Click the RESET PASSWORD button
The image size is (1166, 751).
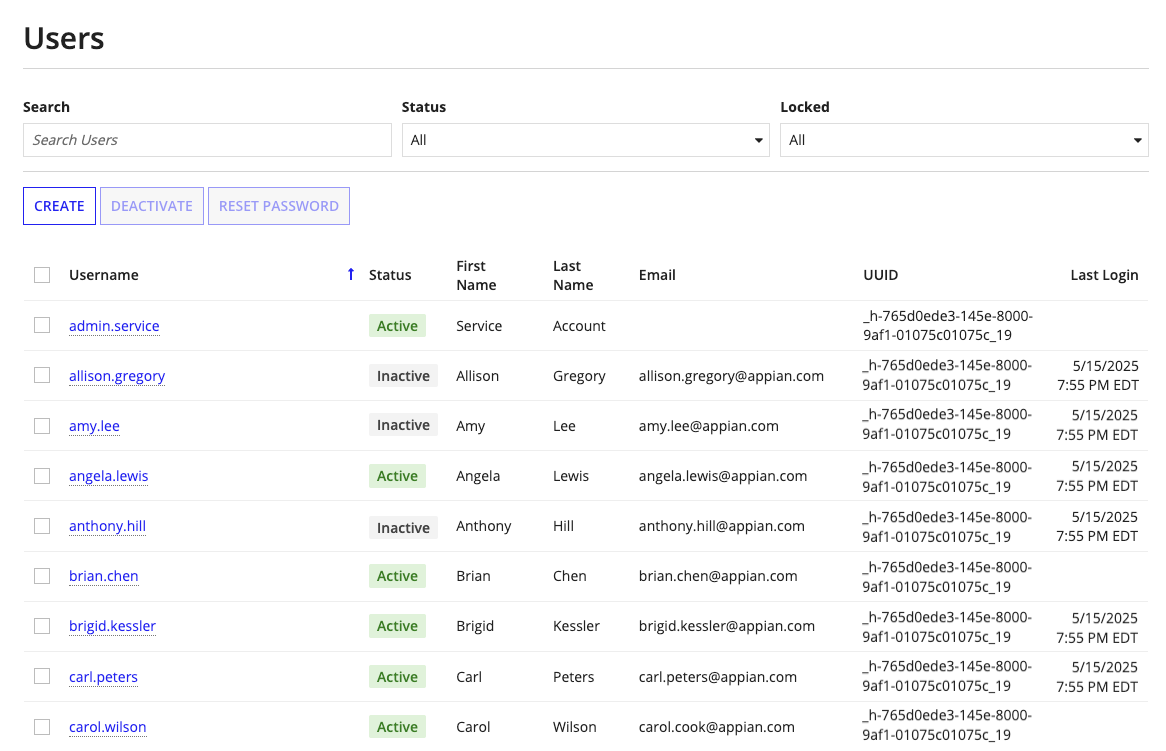279,206
